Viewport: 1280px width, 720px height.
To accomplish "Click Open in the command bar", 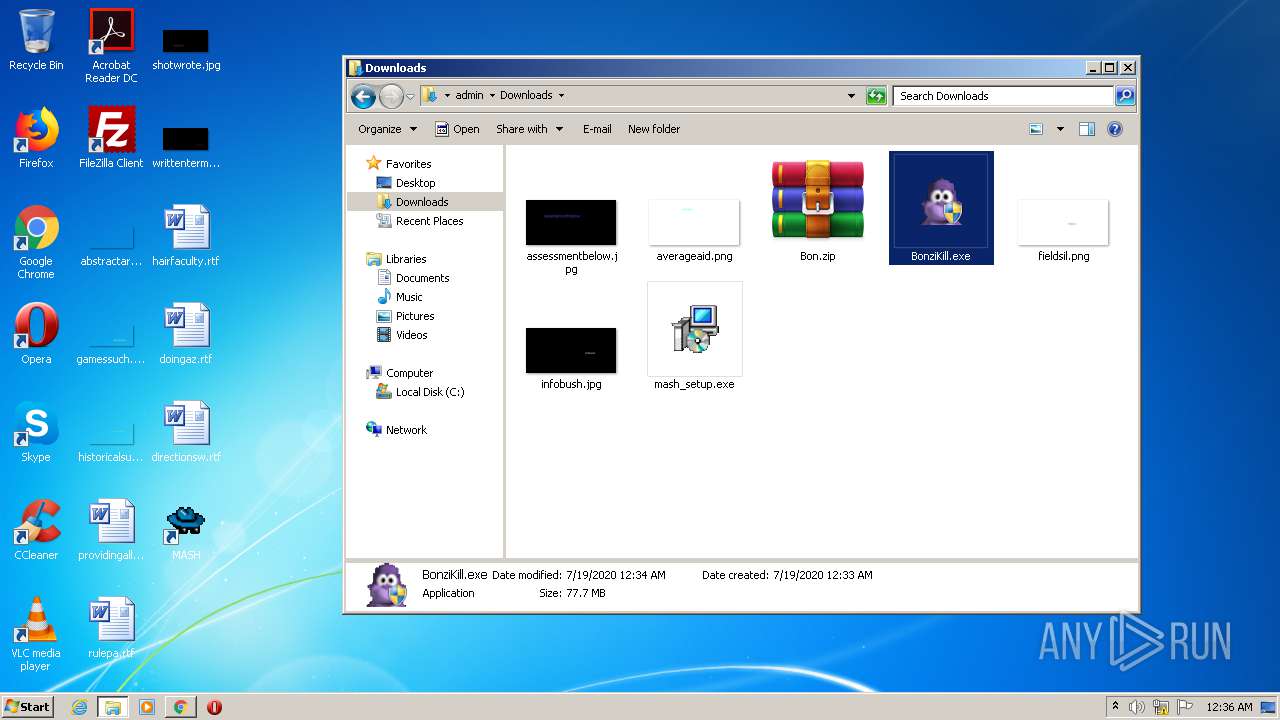I will tap(457, 129).
